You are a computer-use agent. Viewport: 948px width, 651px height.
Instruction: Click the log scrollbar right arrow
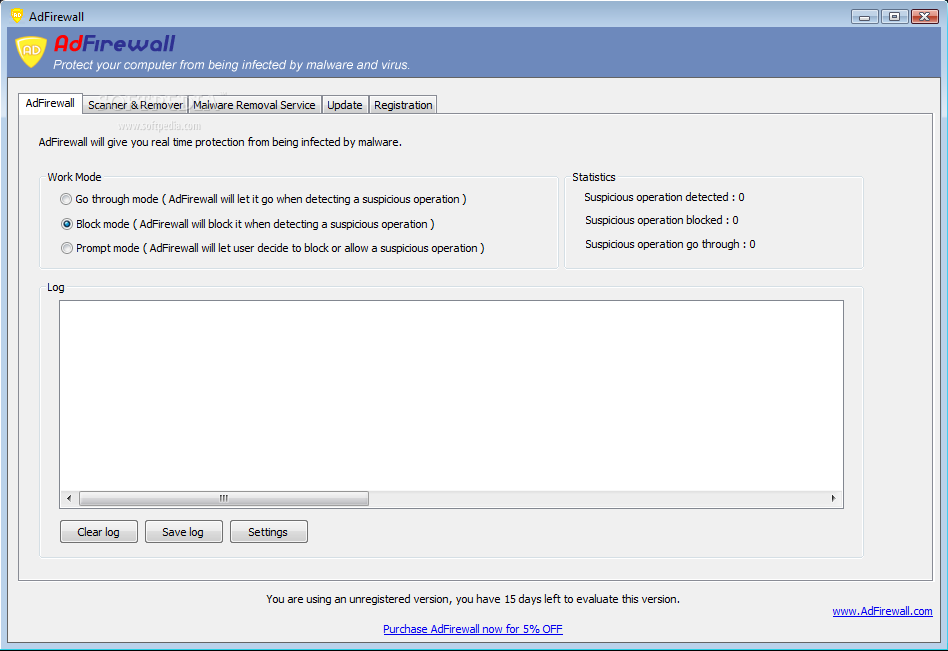pyautogui.click(x=833, y=499)
